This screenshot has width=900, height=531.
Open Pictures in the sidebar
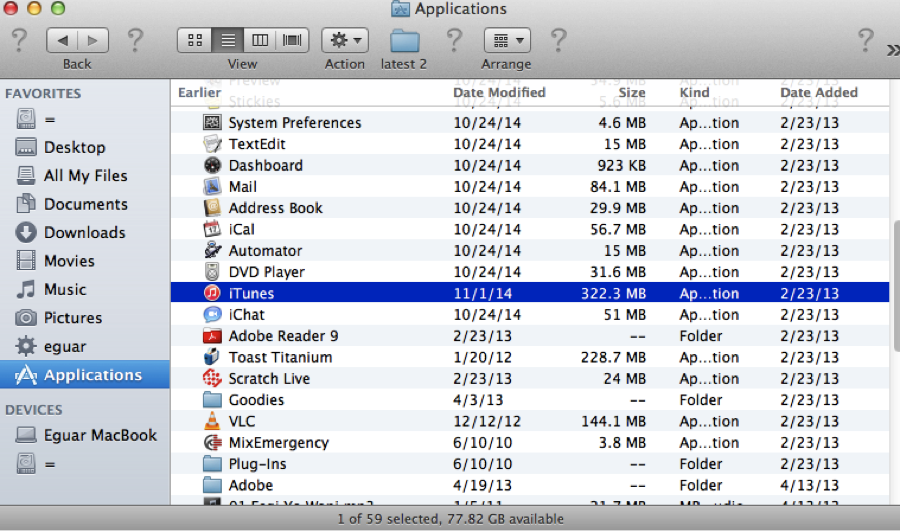tap(85, 317)
